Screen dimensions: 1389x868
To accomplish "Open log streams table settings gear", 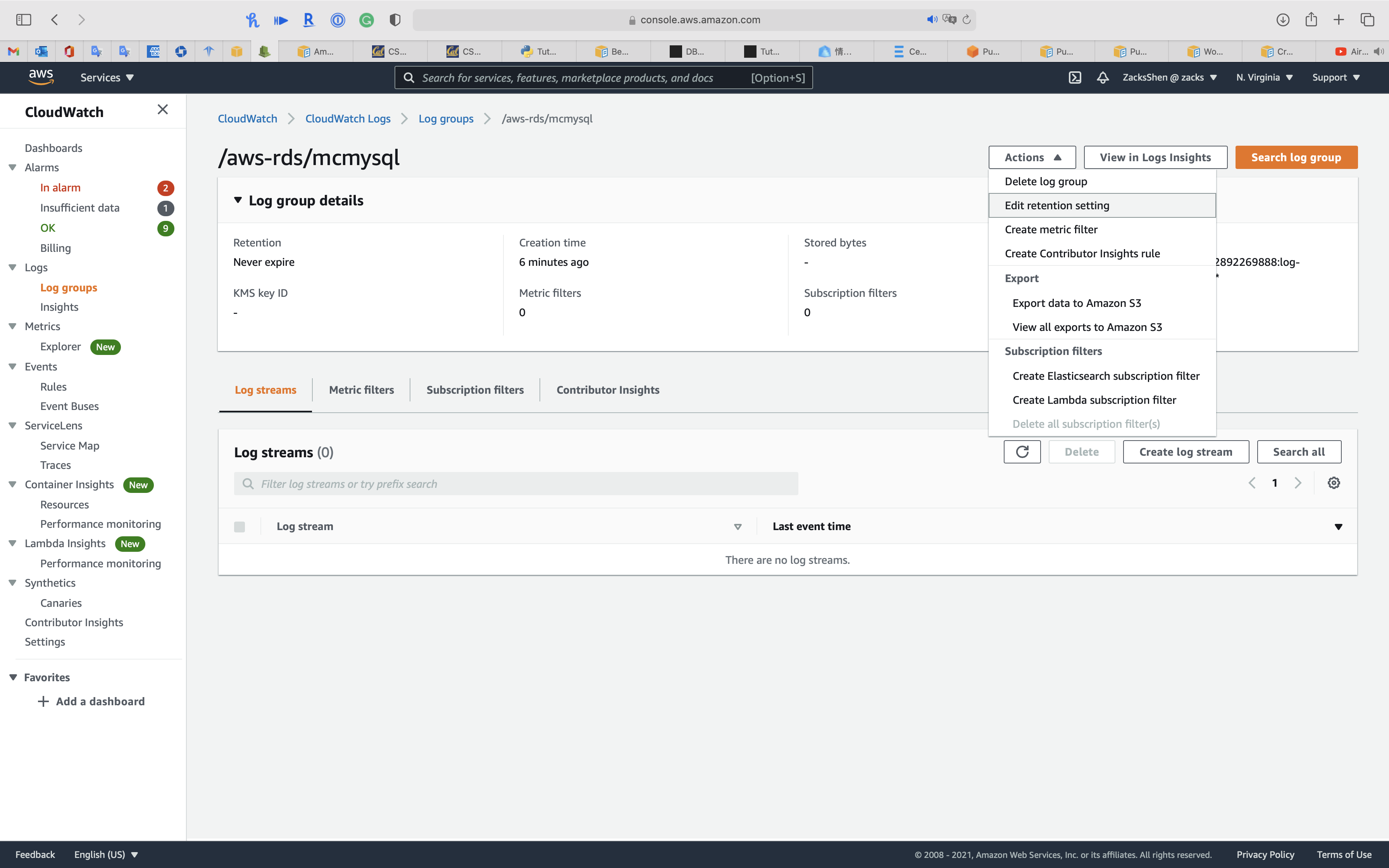I will coord(1333,483).
